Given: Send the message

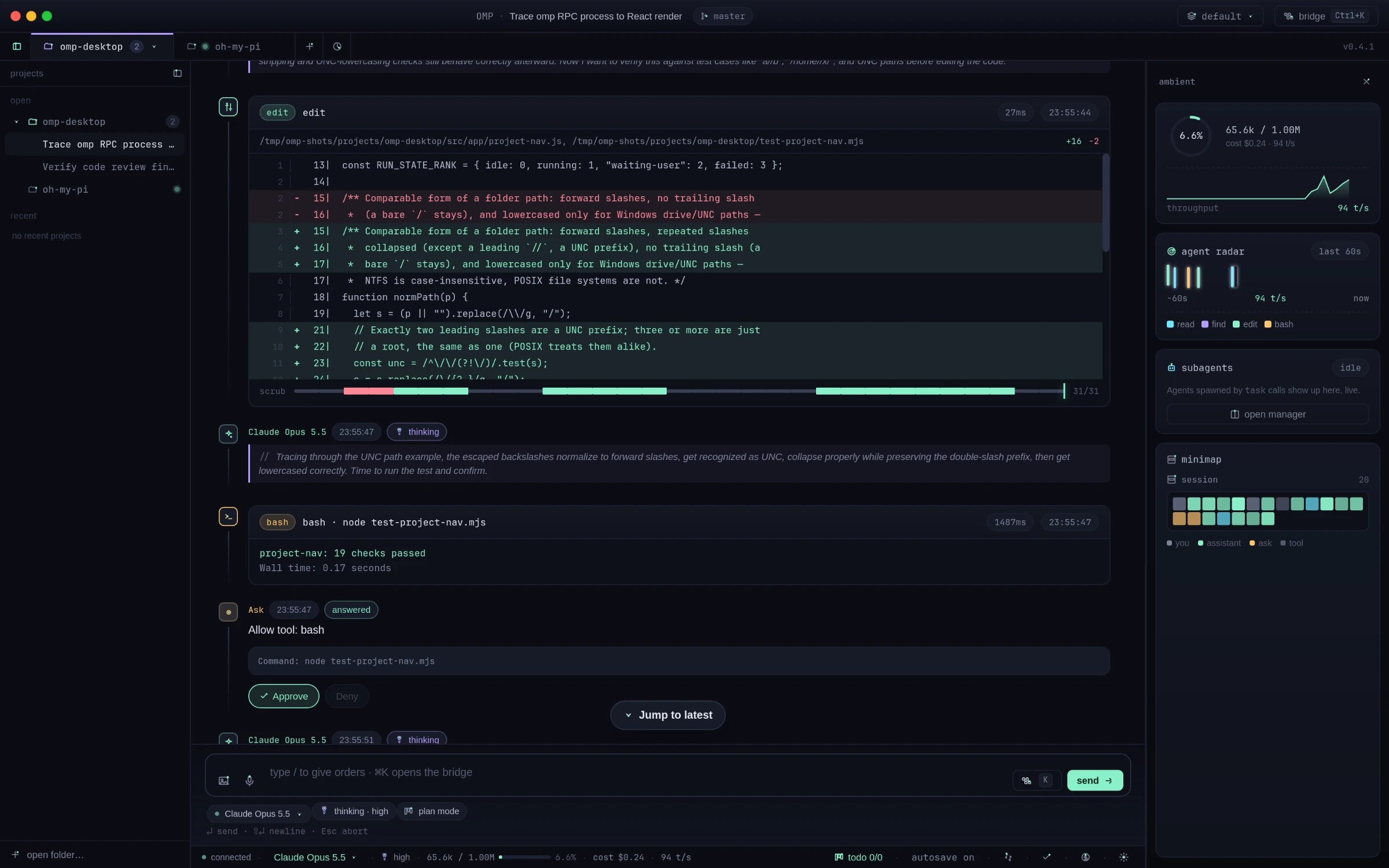Looking at the screenshot, I should [1094, 780].
